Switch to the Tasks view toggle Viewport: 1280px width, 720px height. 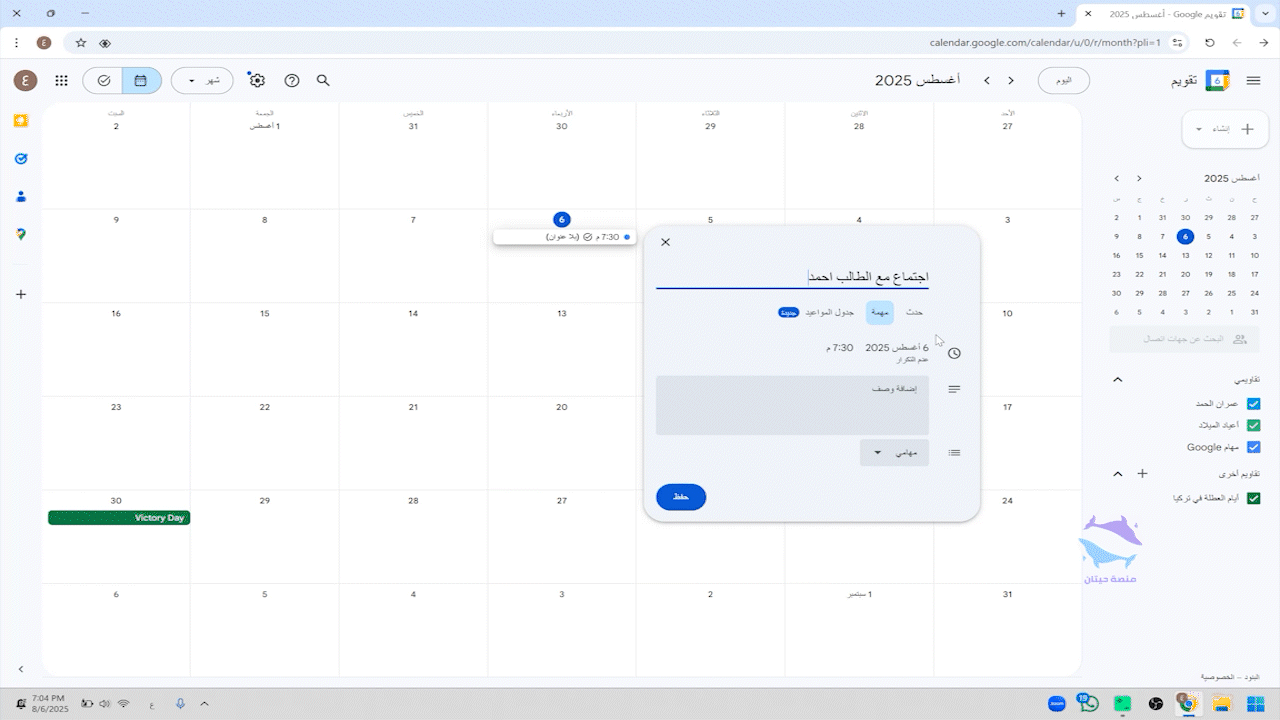click(x=103, y=81)
